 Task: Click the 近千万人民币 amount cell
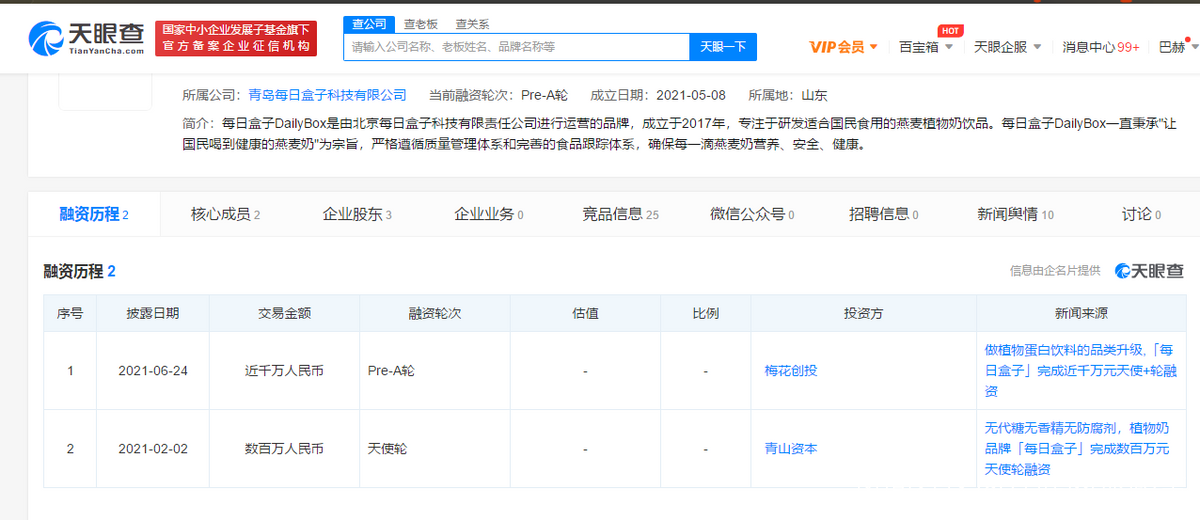pyautogui.click(x=284, y=371)
